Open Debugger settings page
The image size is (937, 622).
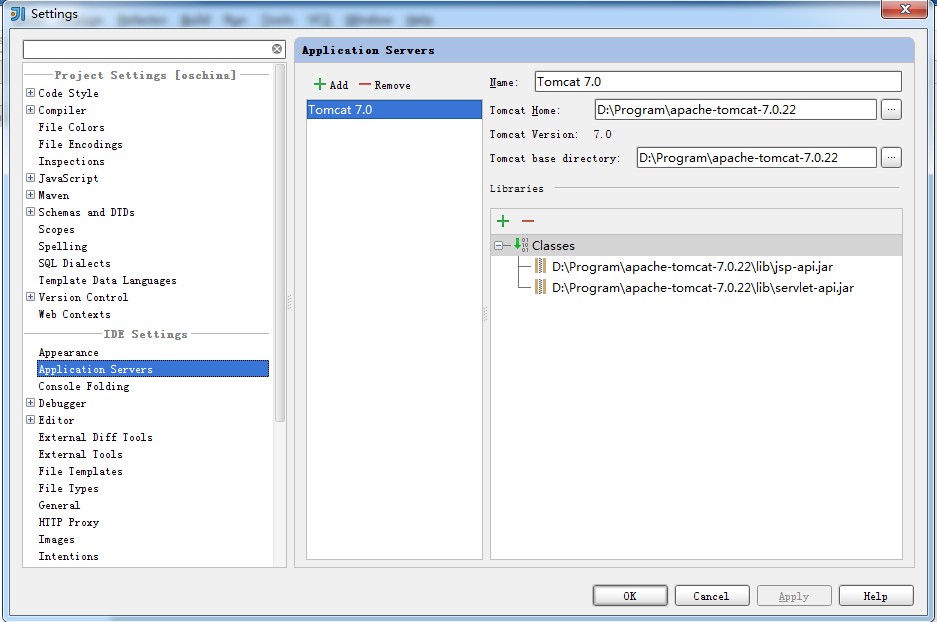tap(62, 403)
